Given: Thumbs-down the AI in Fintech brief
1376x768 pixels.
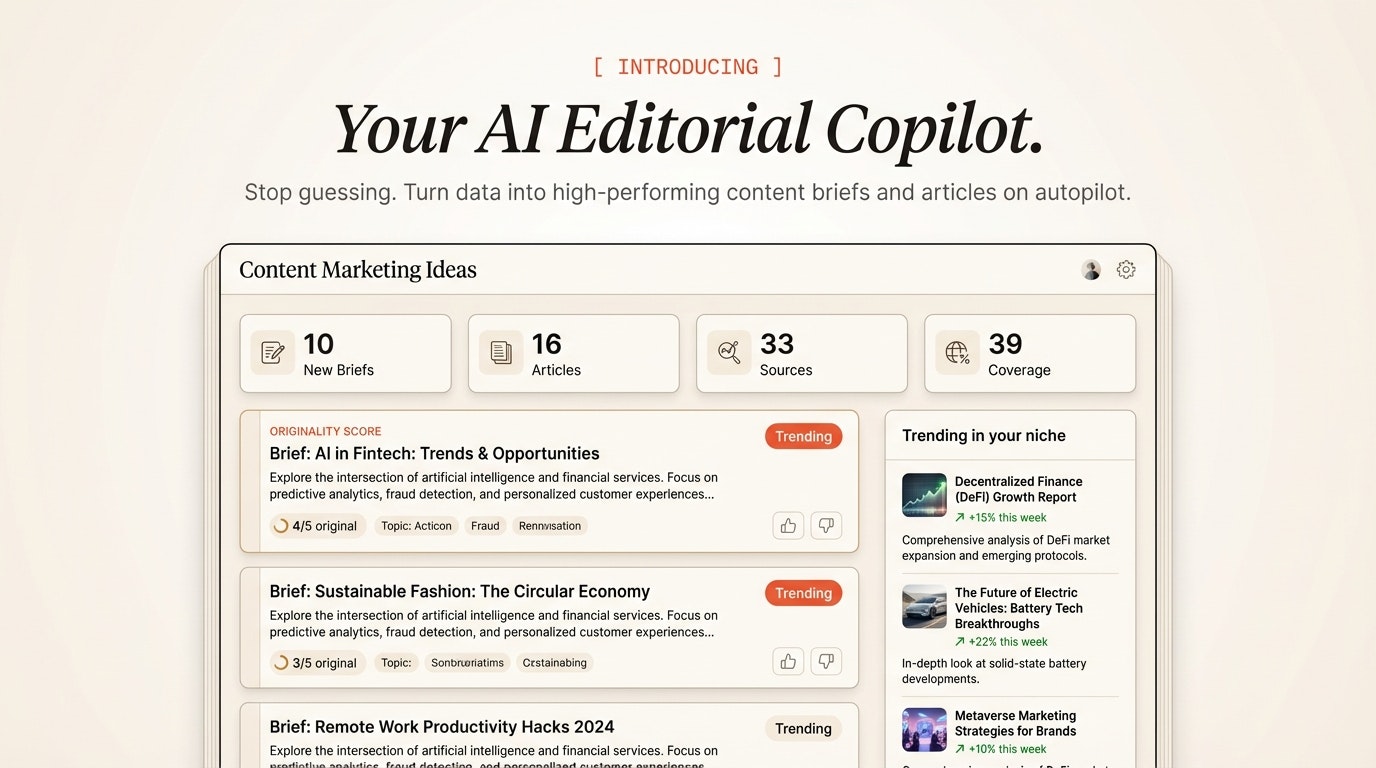Looking at the screenshot, I should [x=825, y=525].
